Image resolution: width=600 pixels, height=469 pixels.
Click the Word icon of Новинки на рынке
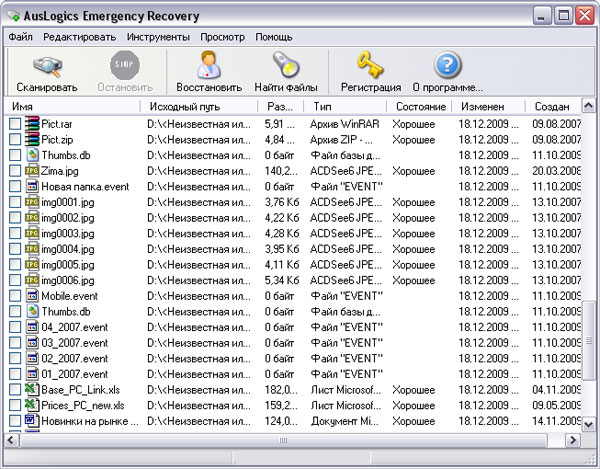[x=32, y=421]
